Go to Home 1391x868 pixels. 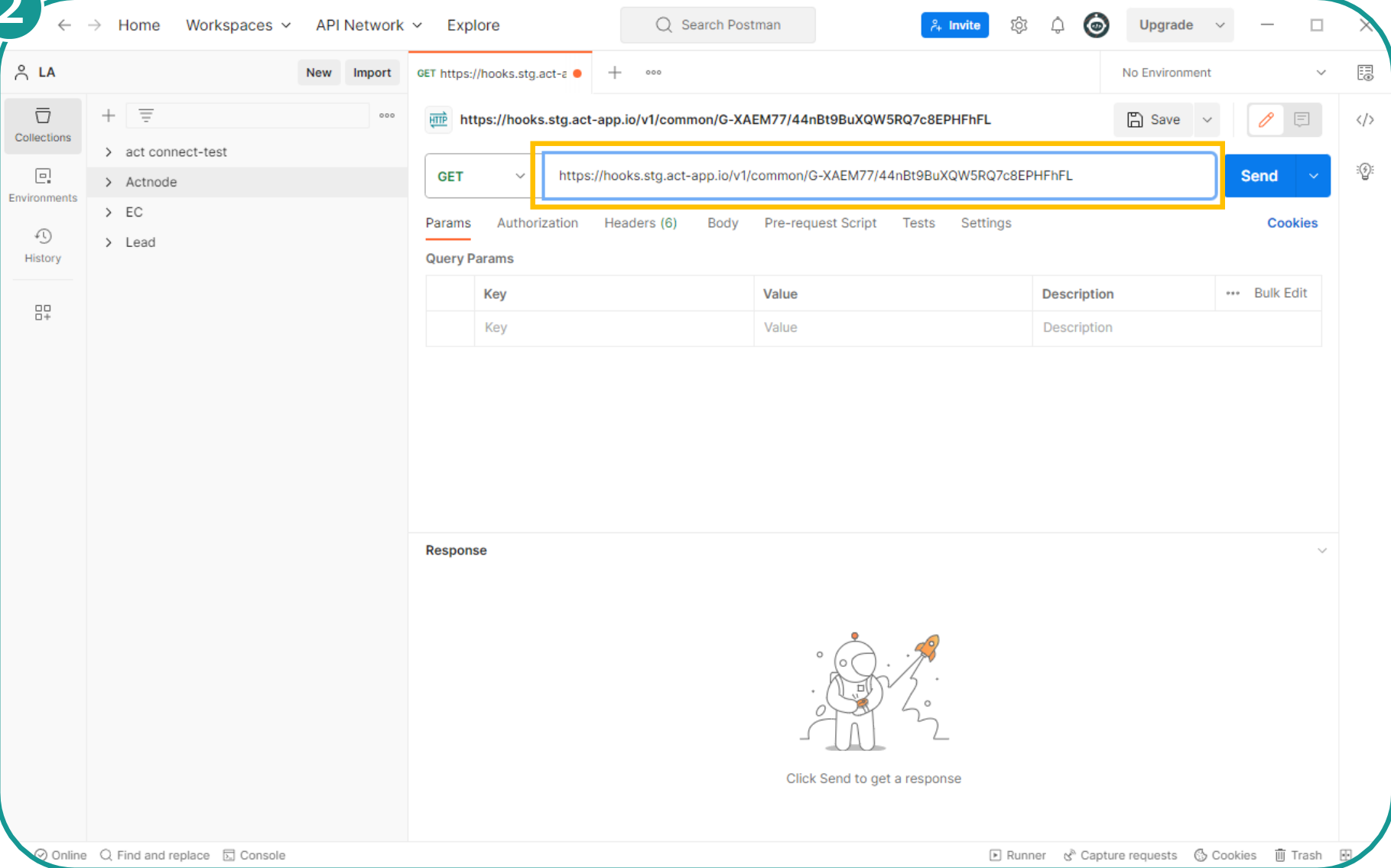coord(139,25)
